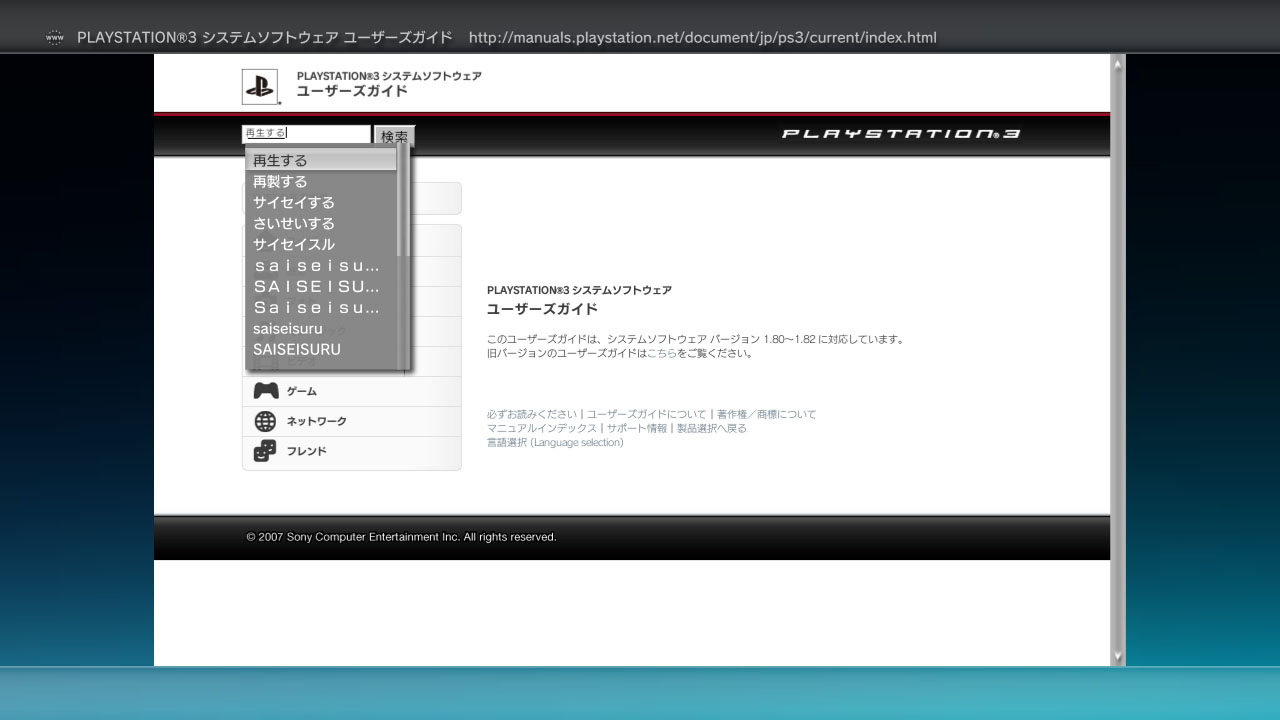Open the ネットワーク globe icon
This screenshot has height=720, width=1280.
coord(265,421)
